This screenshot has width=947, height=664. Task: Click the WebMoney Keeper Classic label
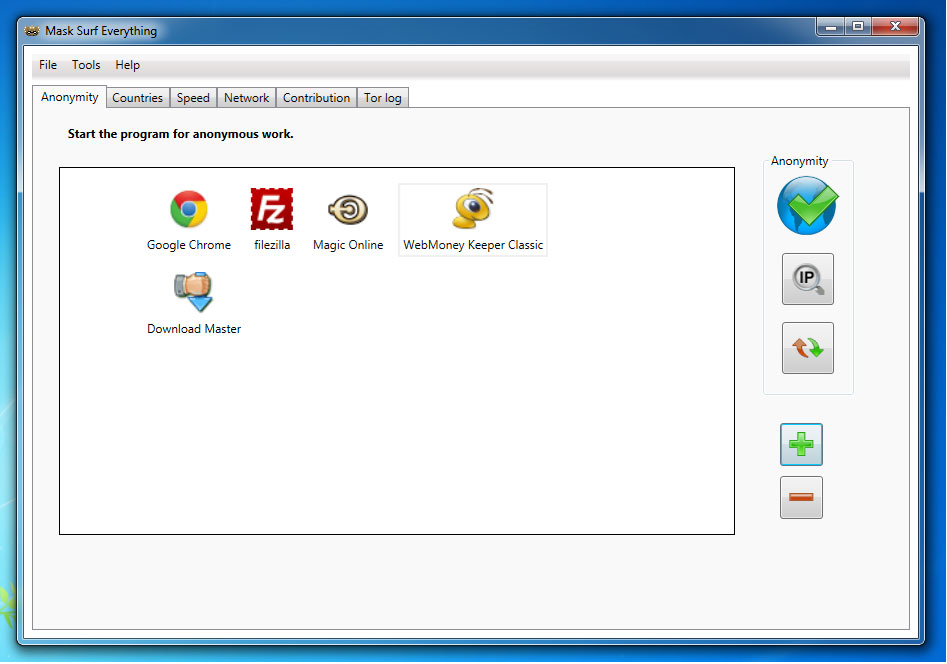pos(473,245)
